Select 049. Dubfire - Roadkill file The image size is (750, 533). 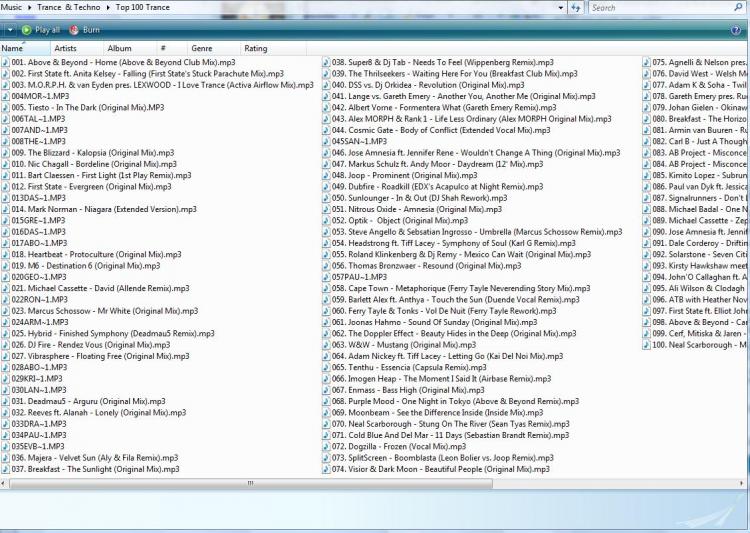pyautogui.click(x=433, y=187)
